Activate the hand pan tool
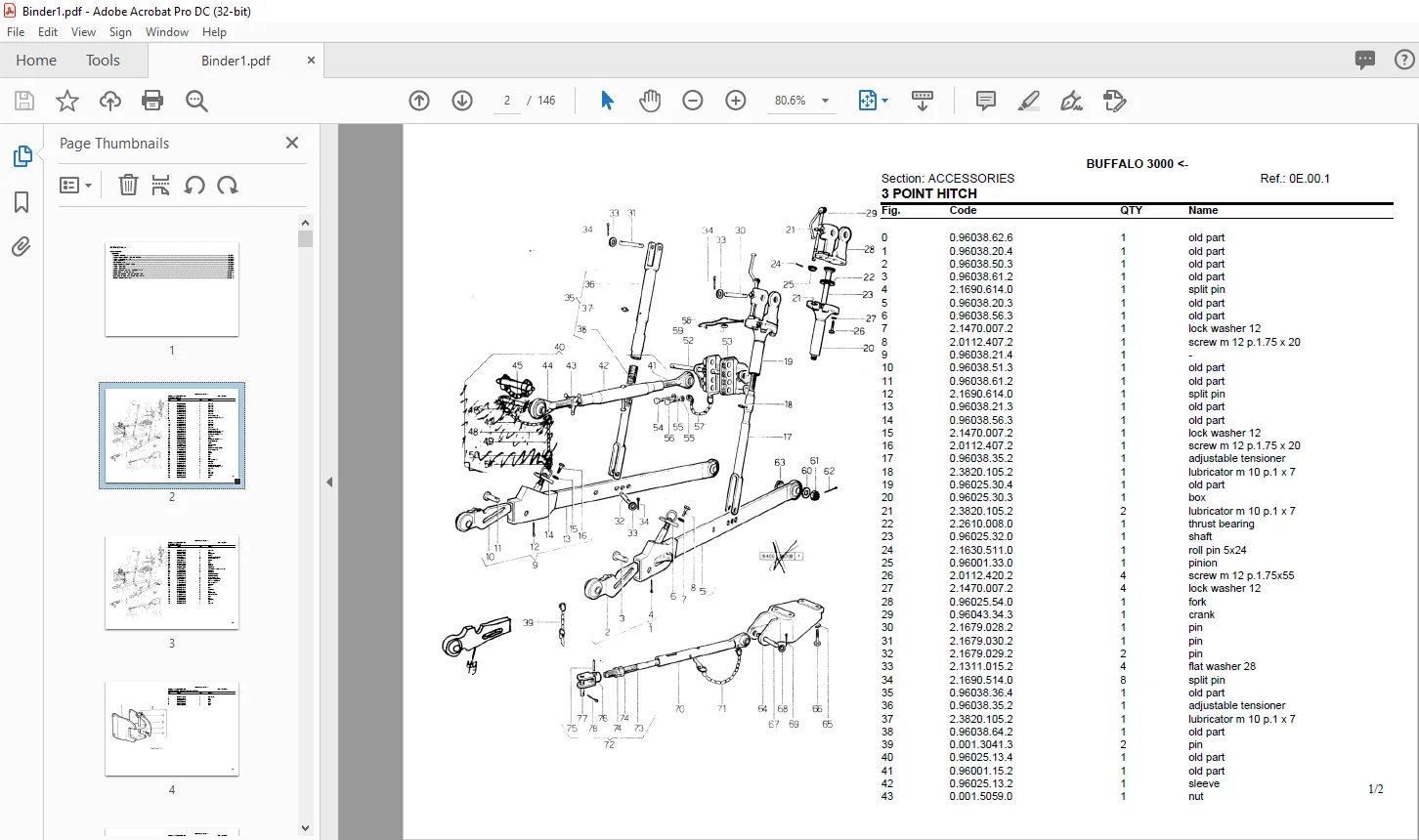Screen dimensions: 1419x840 coord(650,101)
